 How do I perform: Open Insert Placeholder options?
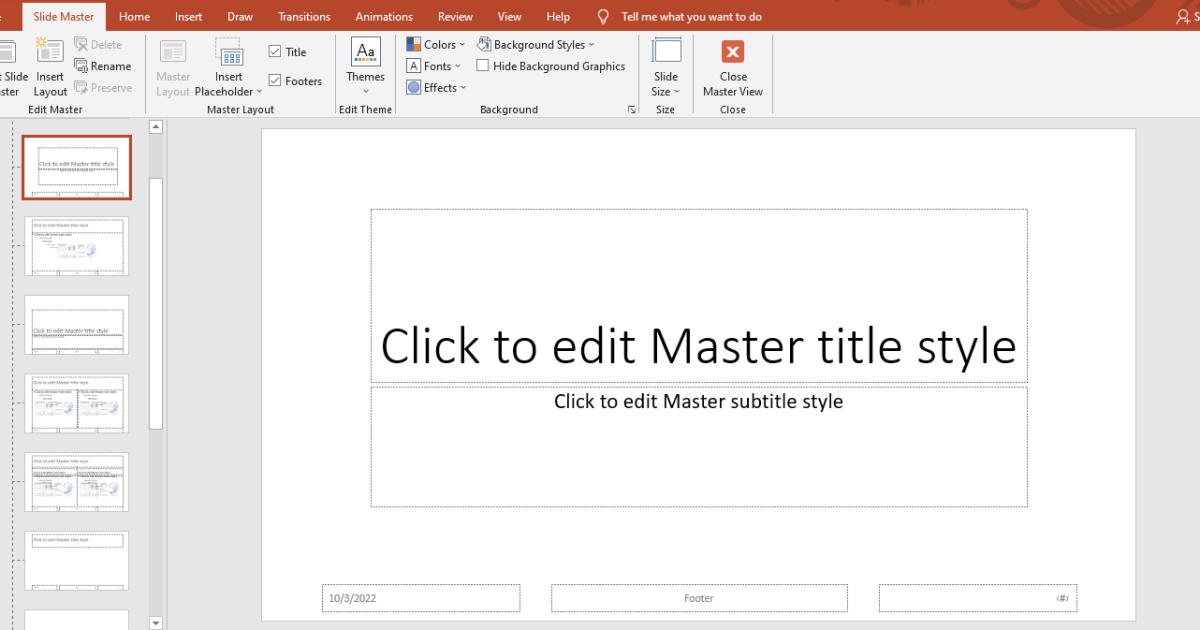[x=229, y=65]
